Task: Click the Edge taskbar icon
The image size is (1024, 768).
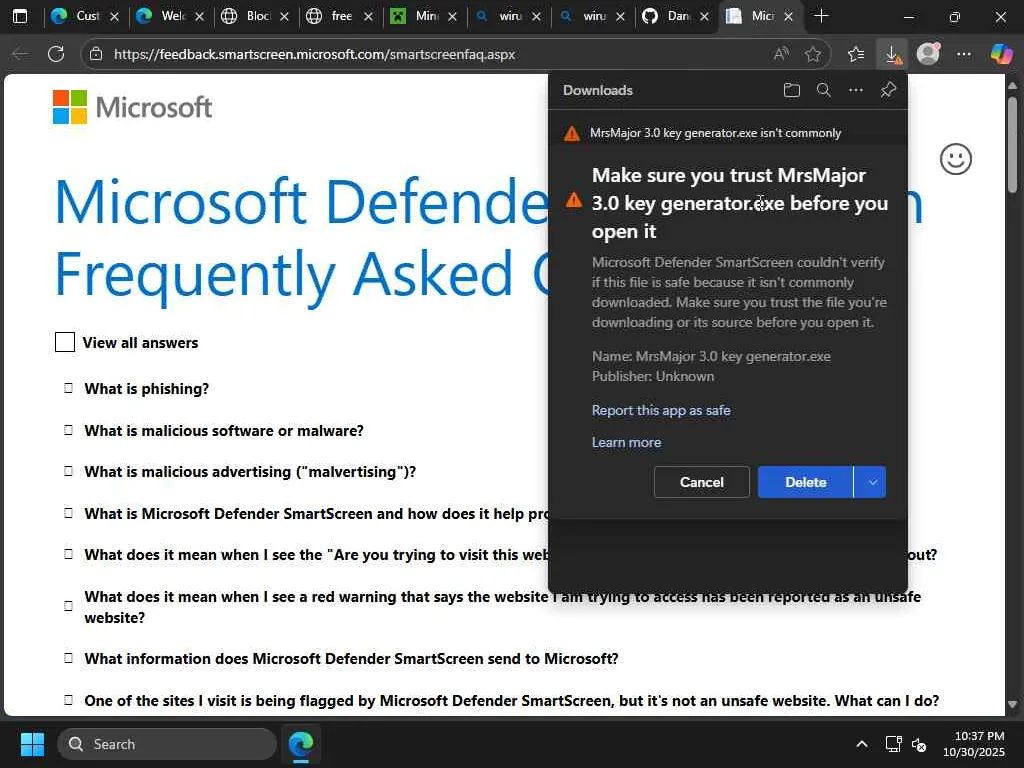Action: click(301, 744)
